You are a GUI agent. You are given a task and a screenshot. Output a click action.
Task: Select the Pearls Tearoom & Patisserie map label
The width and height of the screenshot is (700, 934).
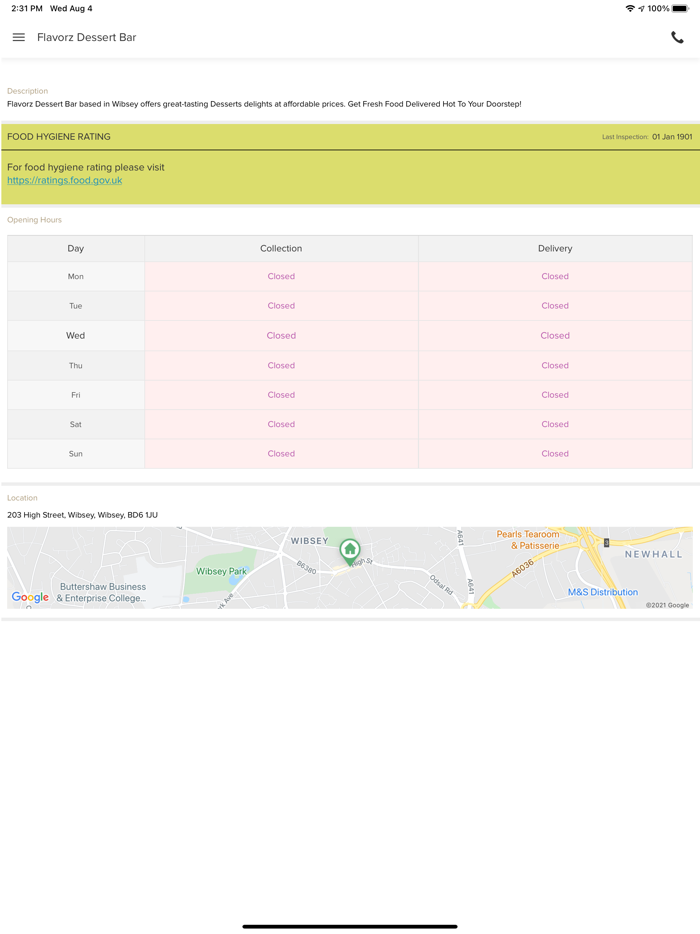click(x=528, y=540)
